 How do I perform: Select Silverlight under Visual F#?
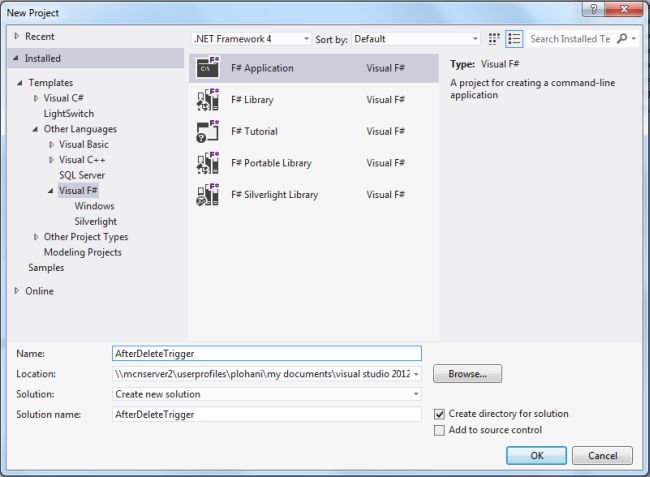point(96,222)
